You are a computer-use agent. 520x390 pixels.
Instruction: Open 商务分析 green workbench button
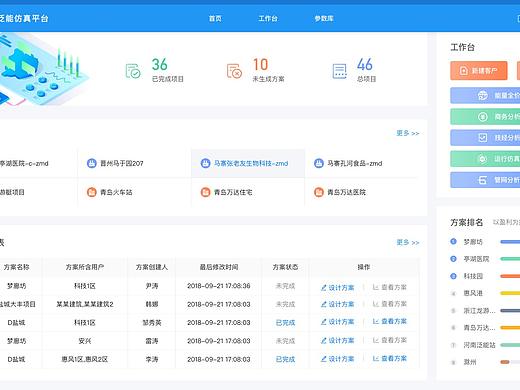pos(485,117)
